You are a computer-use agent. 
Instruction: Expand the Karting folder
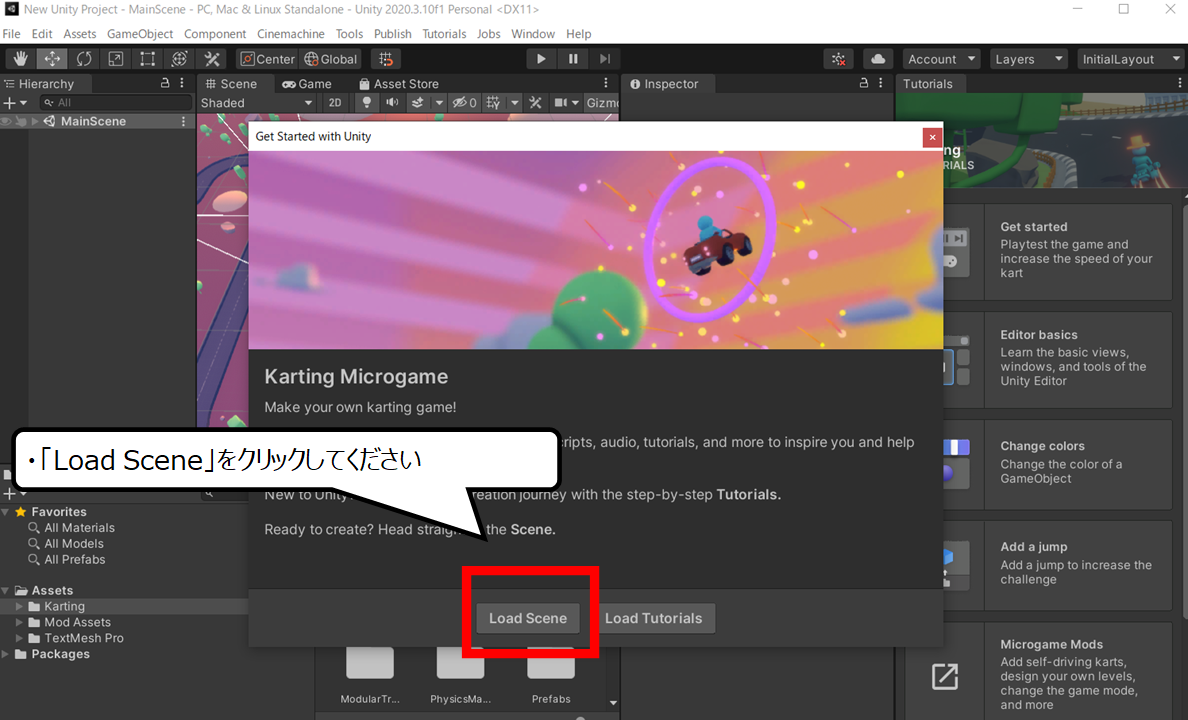tap(19, 606)
